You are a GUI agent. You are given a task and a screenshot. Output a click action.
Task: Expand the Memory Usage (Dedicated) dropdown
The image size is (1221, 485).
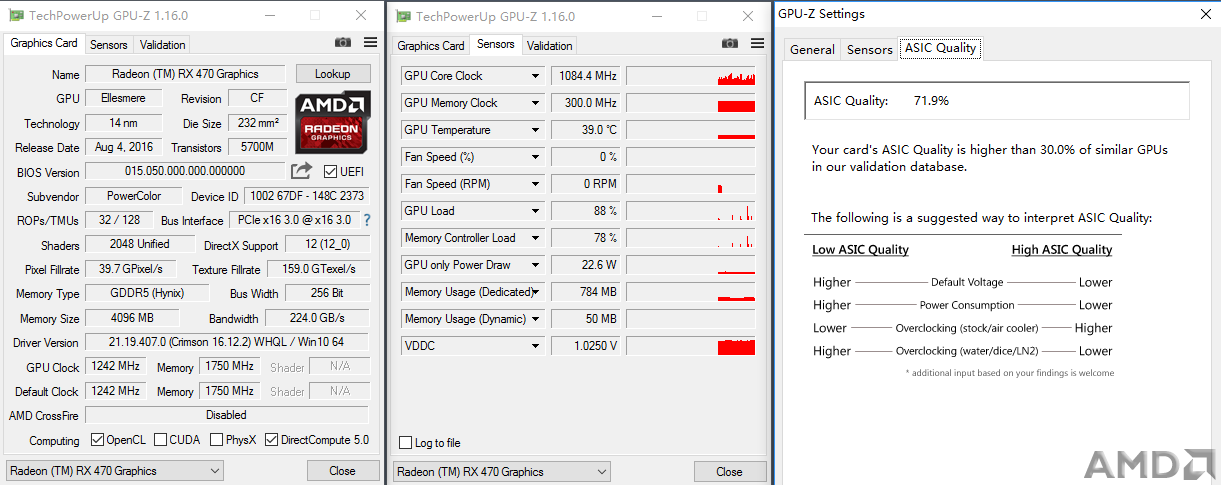coord(535,292)
